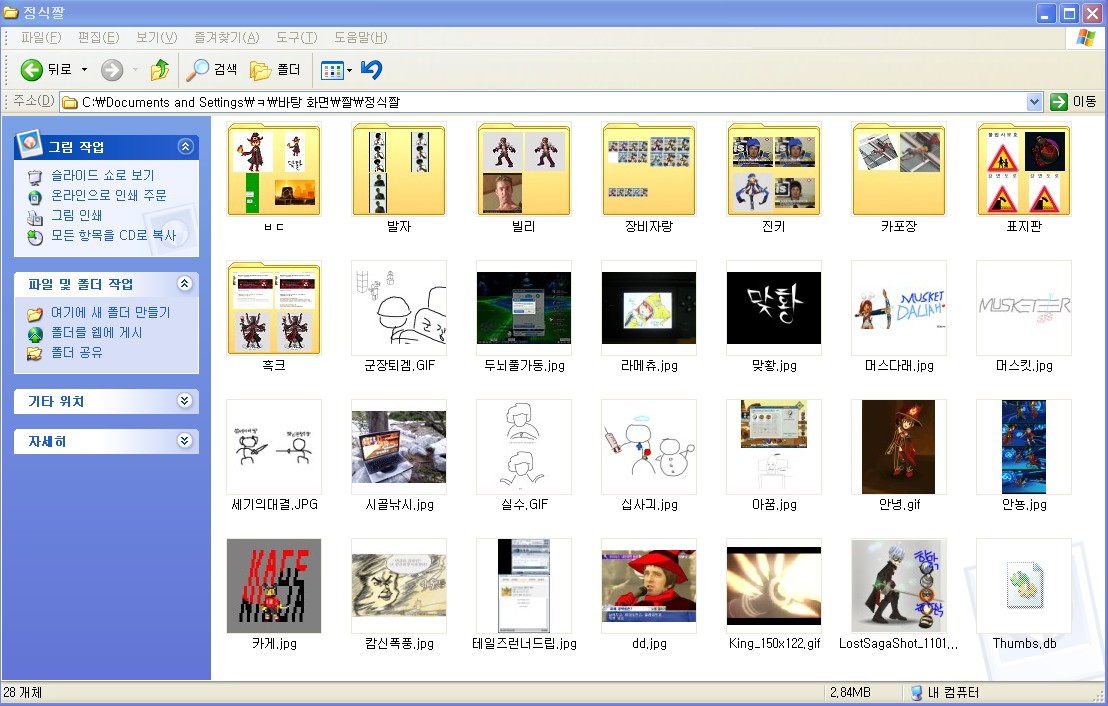Click the 내 컴퓨터 status bar icon
Screen dimensions: 1108x706
click(917, 693)
